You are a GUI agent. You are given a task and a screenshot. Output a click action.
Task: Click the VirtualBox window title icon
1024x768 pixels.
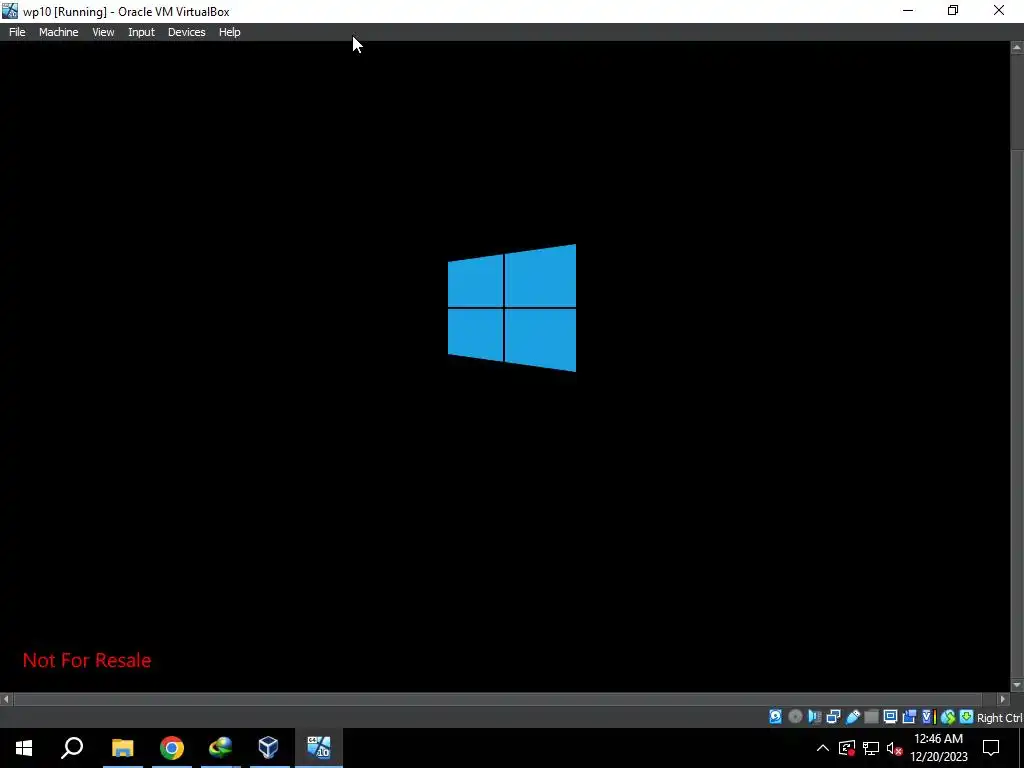[10, 11]
